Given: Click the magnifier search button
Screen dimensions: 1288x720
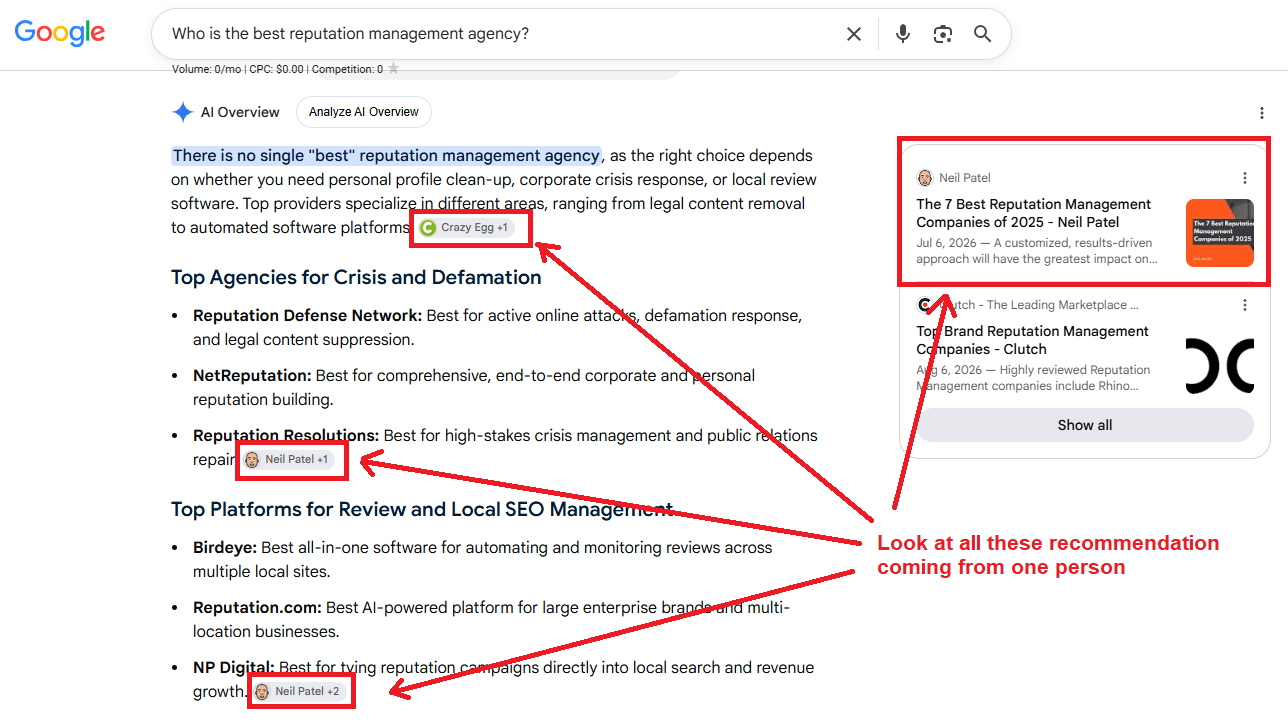Looking at the screenshot, I should 983,34.
